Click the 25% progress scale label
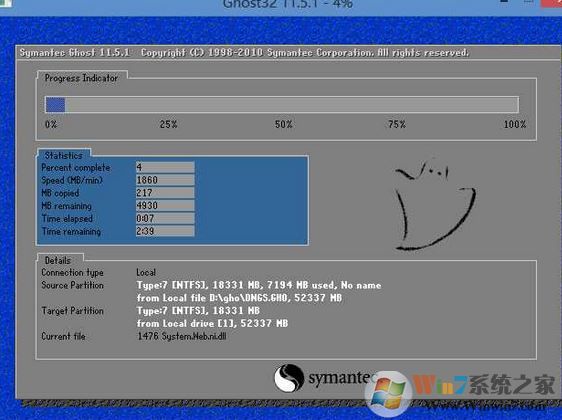This screenshot has width=562, height=420. tap(168, 124)
